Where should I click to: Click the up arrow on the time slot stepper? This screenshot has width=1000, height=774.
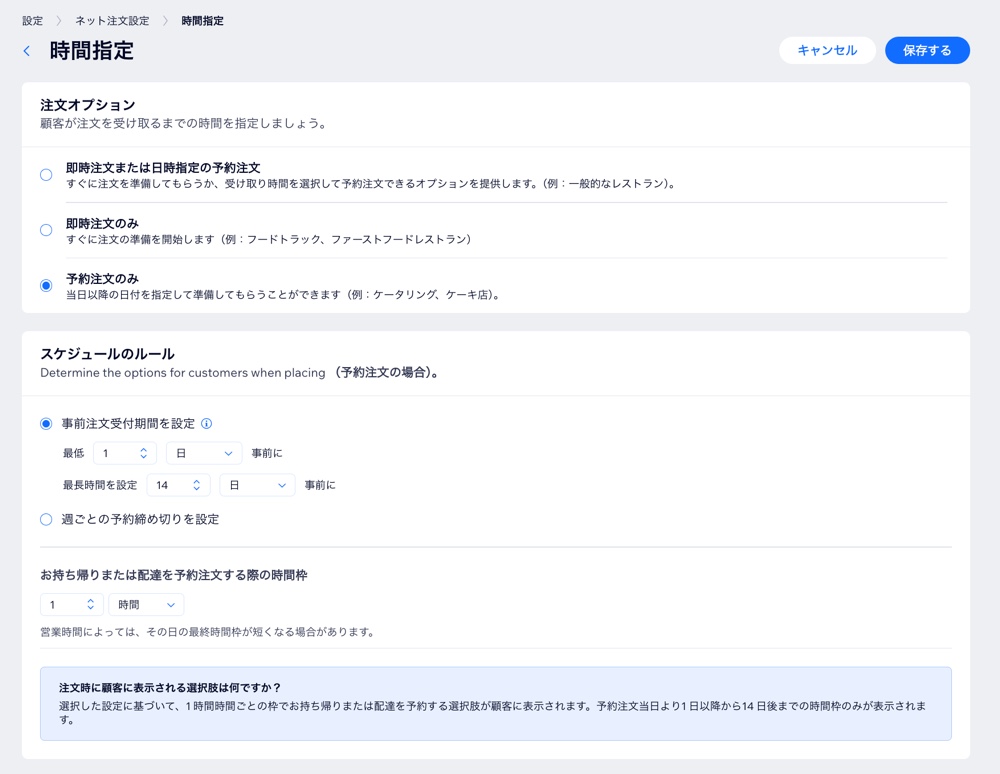tap(88, 600)
